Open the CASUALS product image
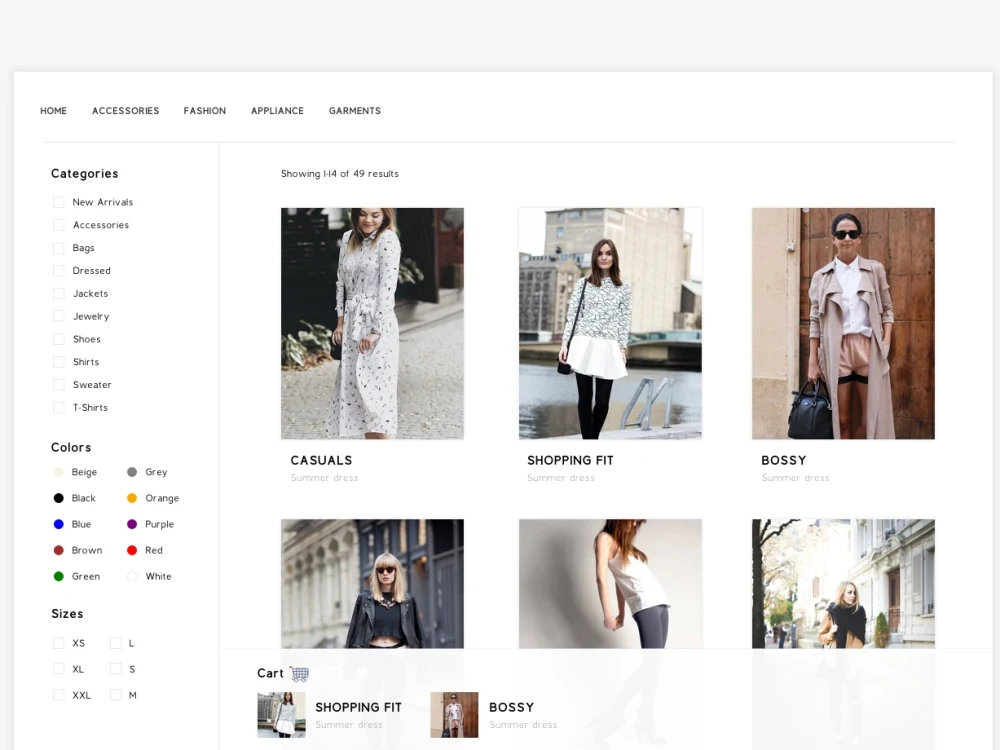 pyautogui.click(x=372, y=323)
